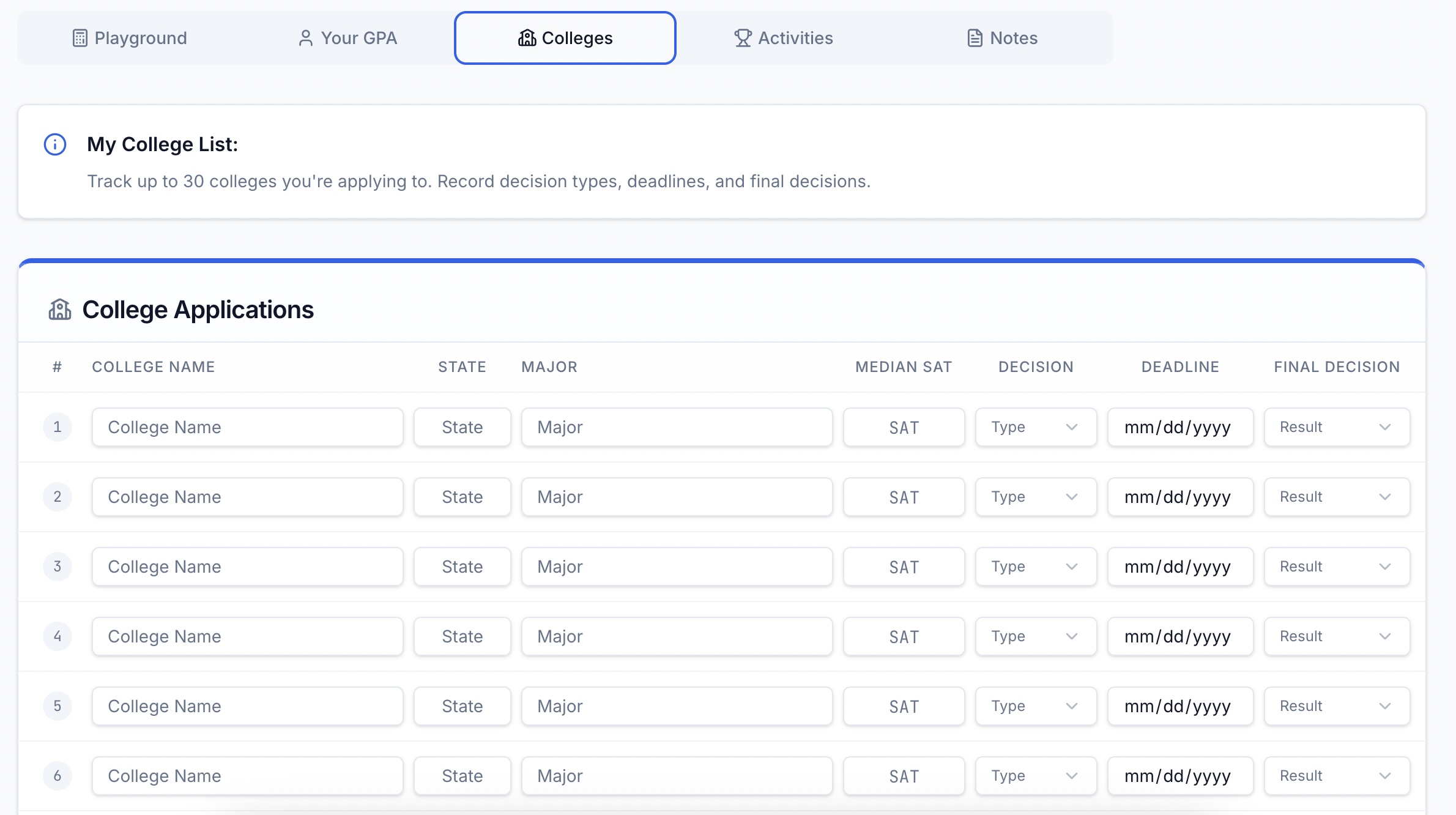Screen dimensions: 1456x815
Task: Click the calculator icon on Playground tab
Action: pyautogui.click(x=80, y=38)
